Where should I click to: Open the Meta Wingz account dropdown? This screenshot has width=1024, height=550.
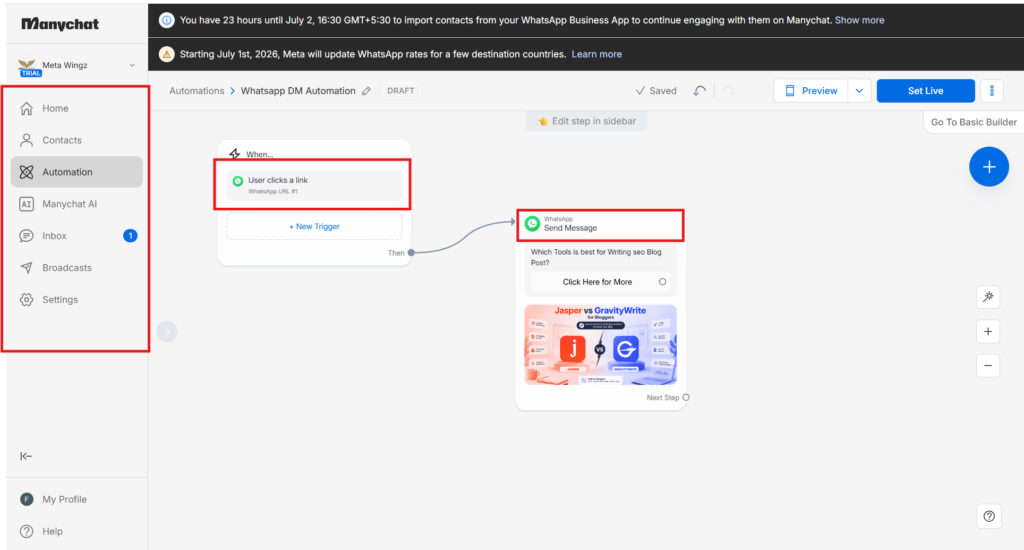(77, 65)
